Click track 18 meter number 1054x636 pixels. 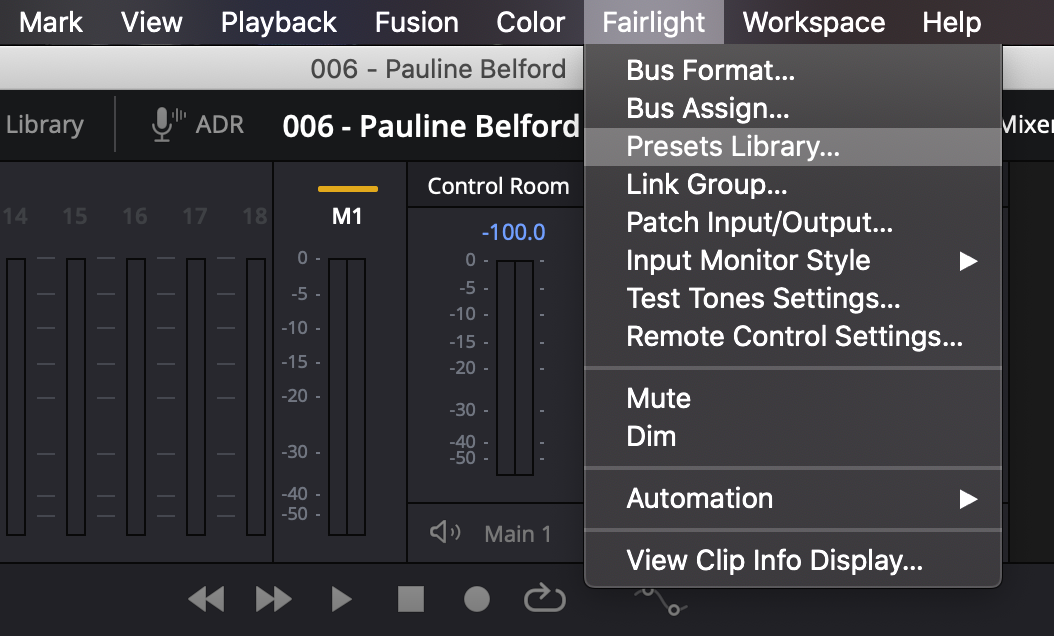(255, 216)
